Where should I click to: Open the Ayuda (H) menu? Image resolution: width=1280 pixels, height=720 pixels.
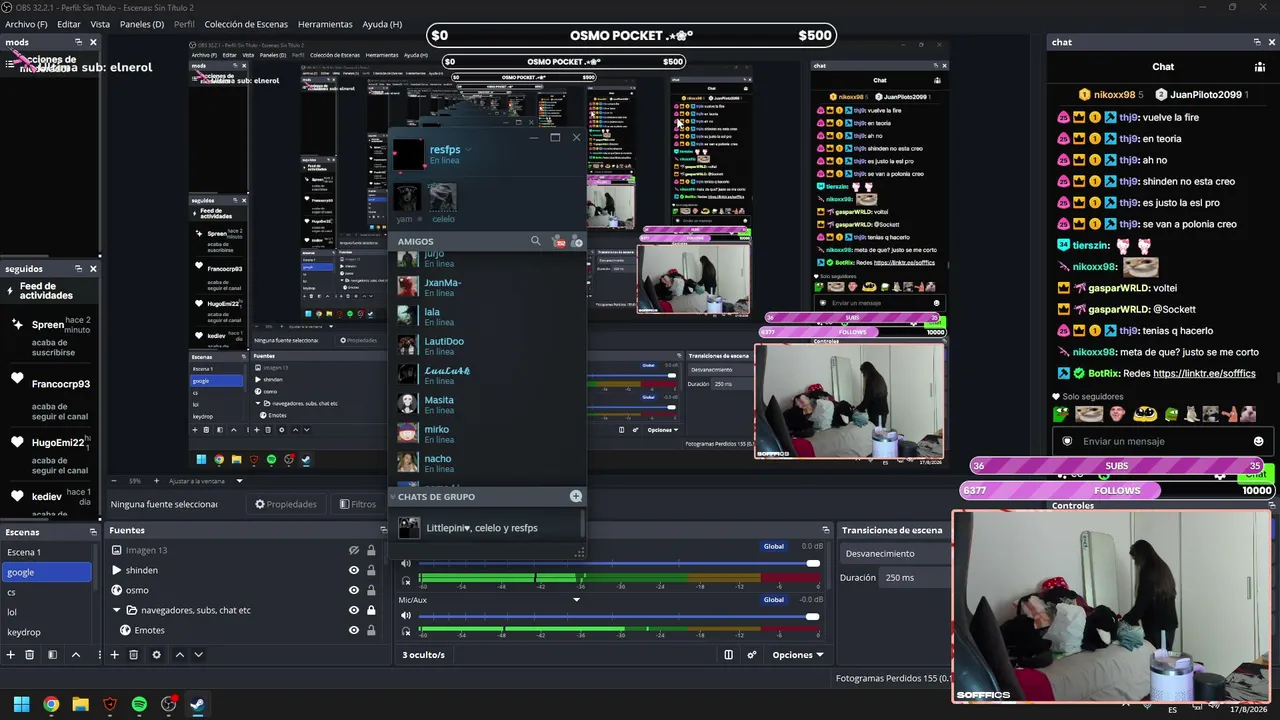coord(382,24)
